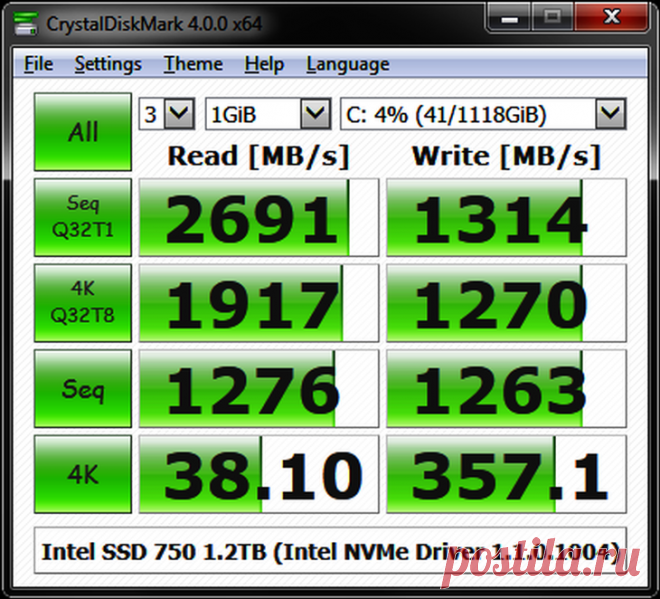Click the 1276 Seq read result

point(259,389)
